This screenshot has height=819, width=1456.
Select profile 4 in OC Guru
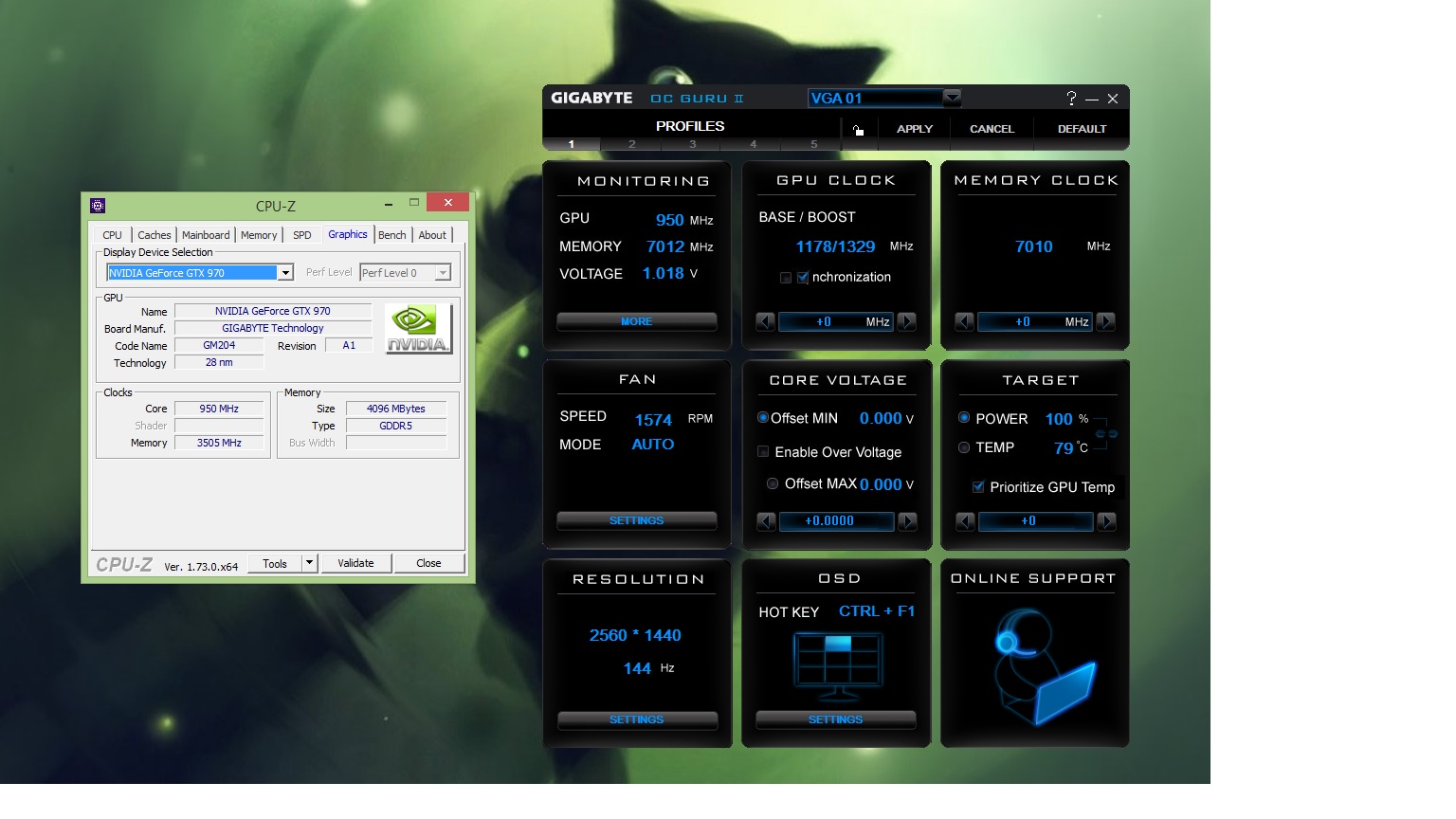coord(754,144)
